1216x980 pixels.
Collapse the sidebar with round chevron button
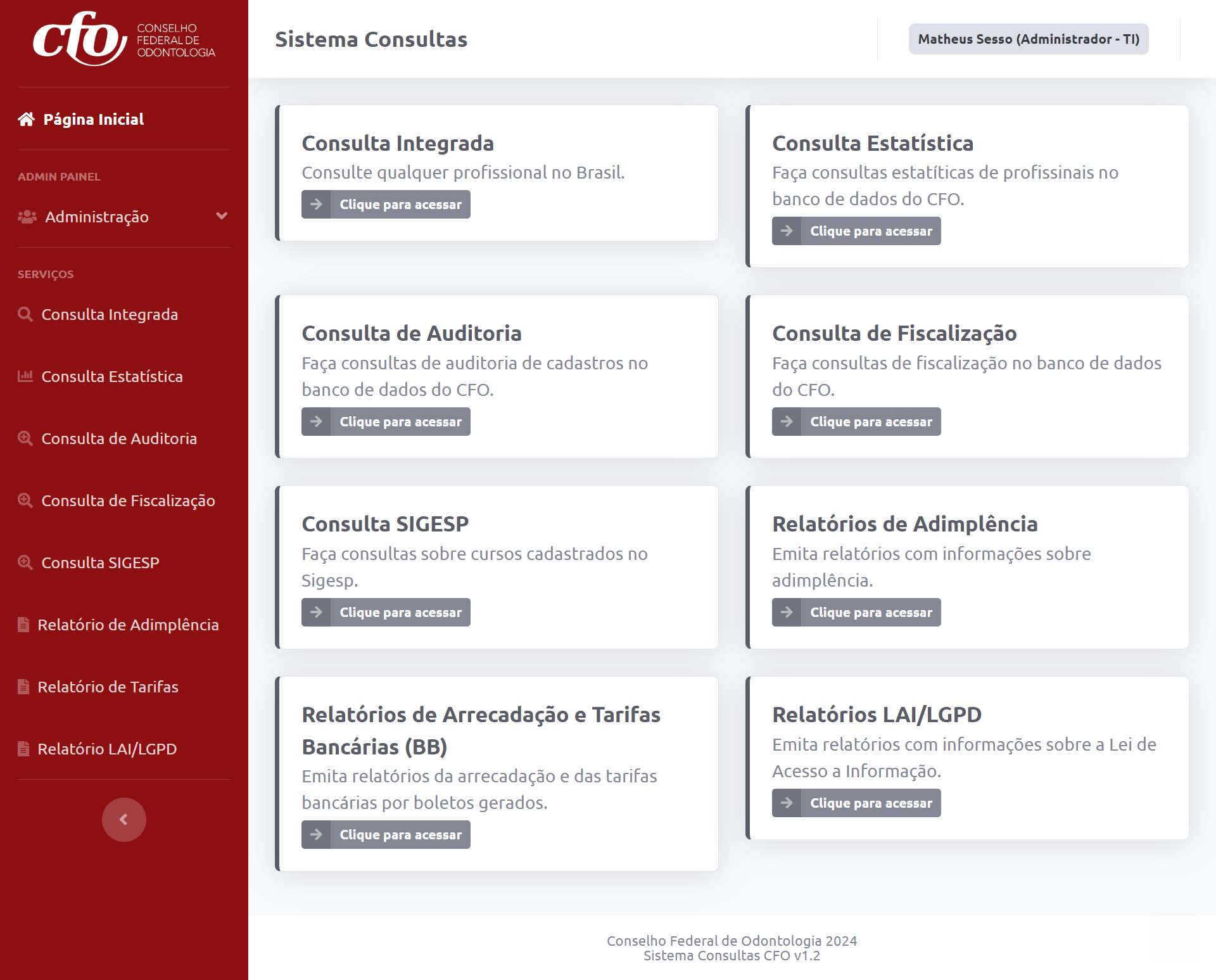tap(124, 820)
